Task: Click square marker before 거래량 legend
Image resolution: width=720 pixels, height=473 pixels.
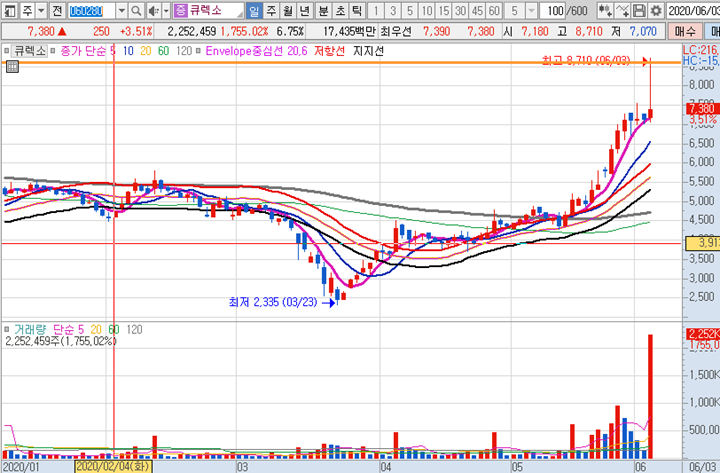Action: (6, 329)
